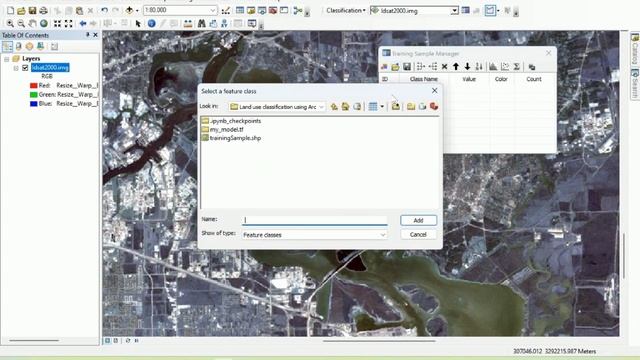Select the .ipynb_checkpoints folder
The height and width of the screenshot is (360, 640).
(231, 121)
